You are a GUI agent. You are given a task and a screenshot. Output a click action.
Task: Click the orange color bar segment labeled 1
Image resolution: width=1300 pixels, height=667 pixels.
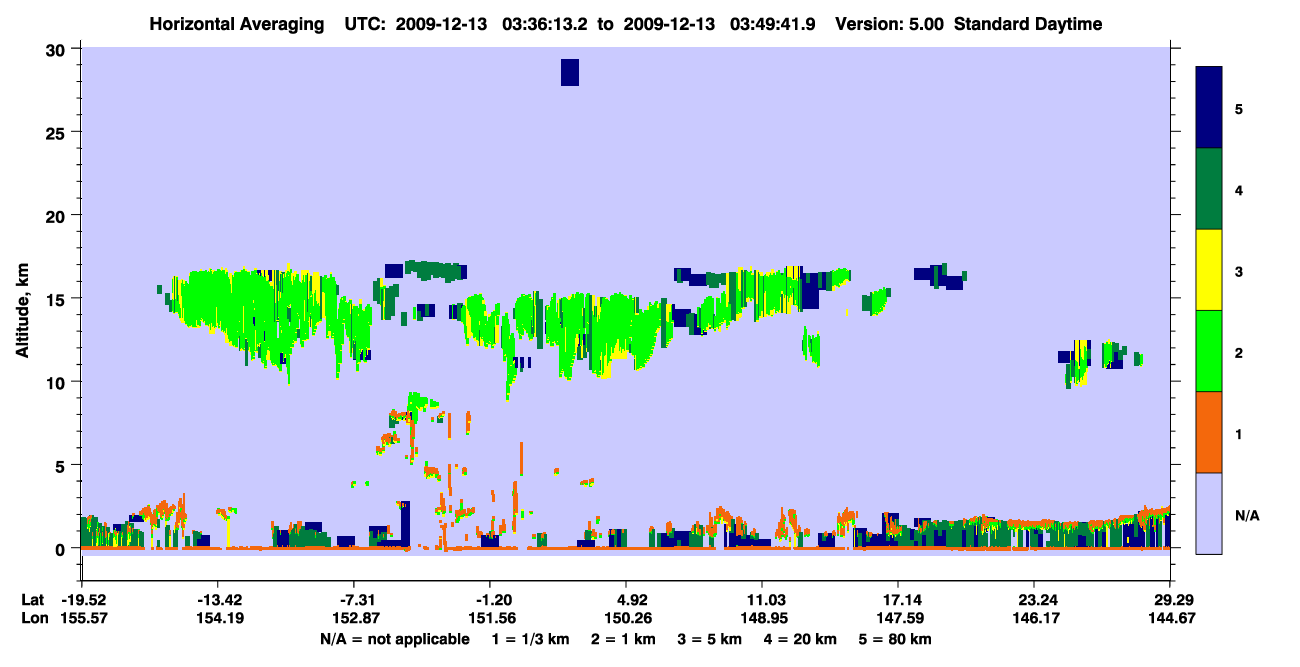click(1209, 432)
